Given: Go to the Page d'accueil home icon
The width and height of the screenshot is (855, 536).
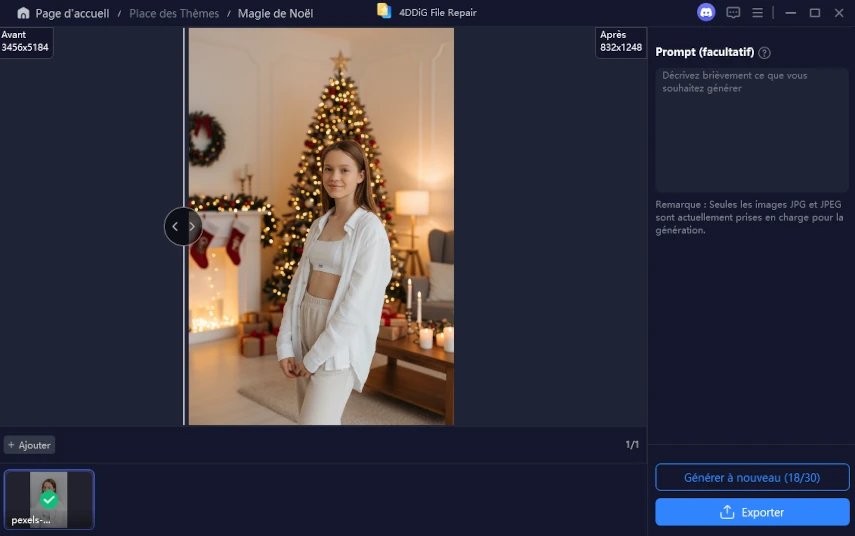Looking at the screenshot, I should click(x=23, y=13).
